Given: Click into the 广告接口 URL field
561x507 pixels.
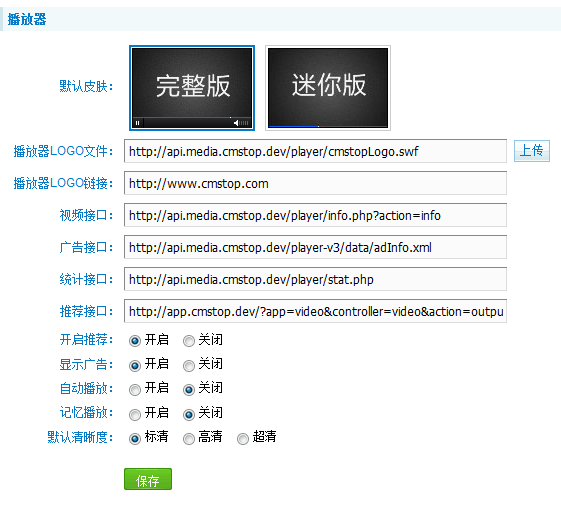Looking at the screenshot, I should tap(315, 247).
